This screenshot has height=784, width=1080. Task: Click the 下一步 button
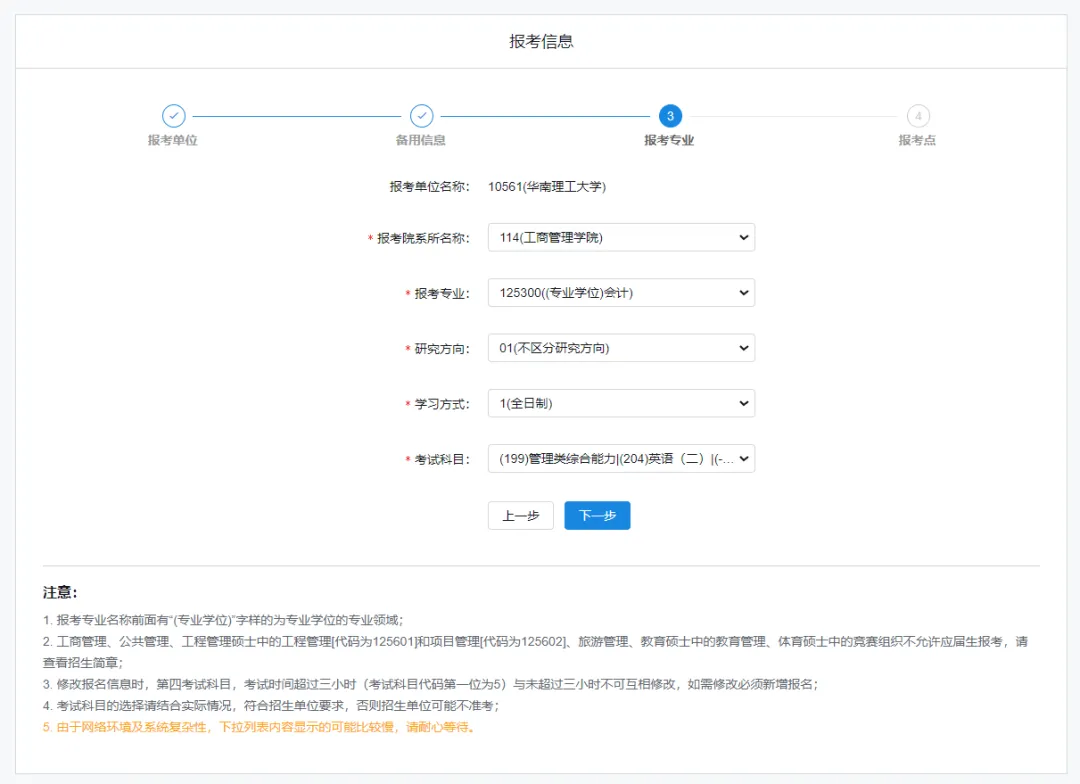click(x=597, y=515)
